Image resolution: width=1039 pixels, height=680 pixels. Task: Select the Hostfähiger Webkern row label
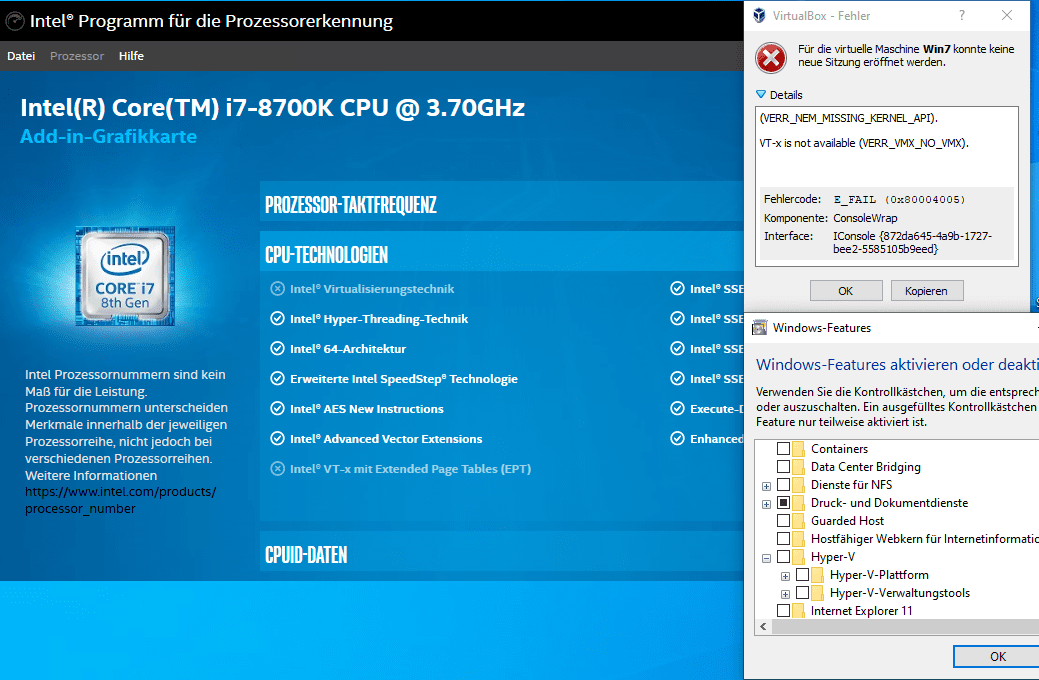click(924, 539)
